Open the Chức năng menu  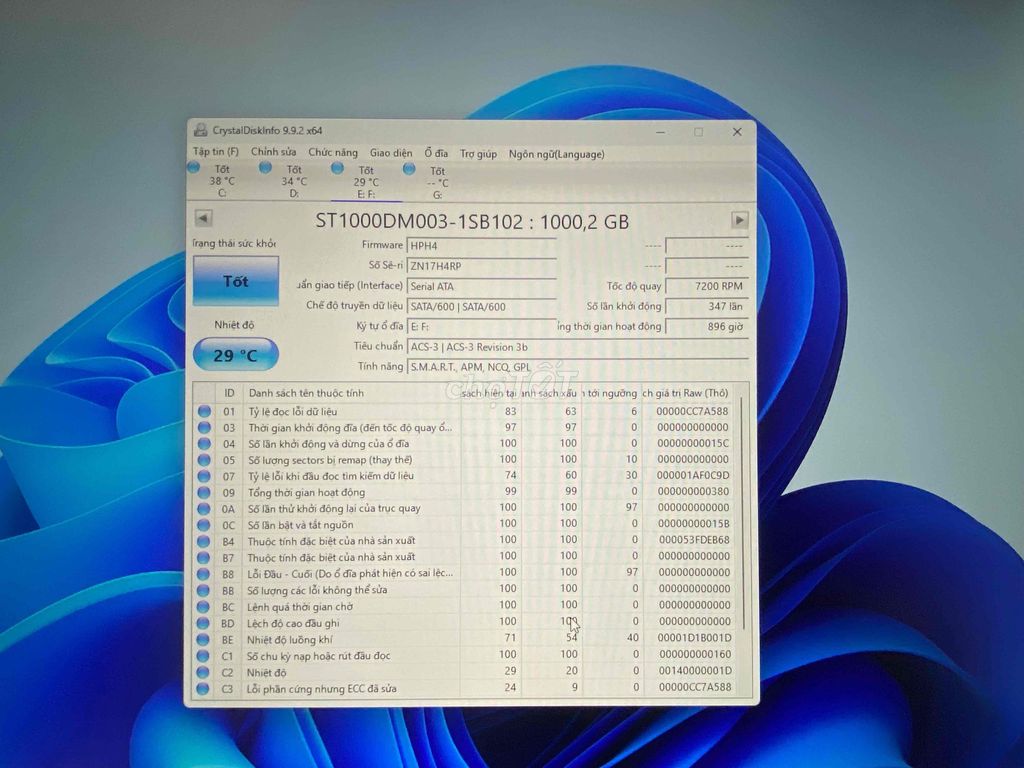pos(333,152)
